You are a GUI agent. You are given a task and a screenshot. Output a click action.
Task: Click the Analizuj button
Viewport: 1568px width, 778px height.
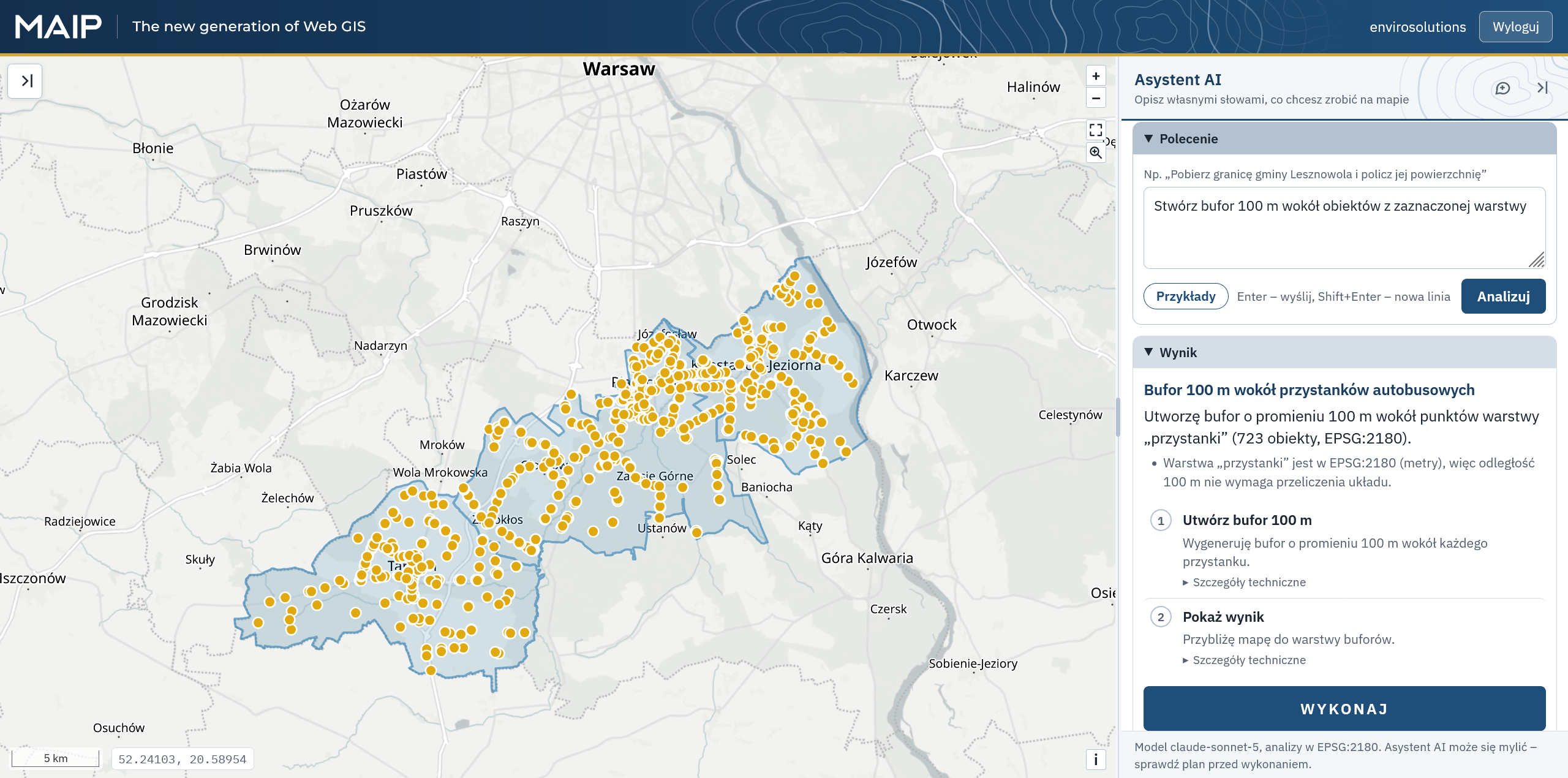1503,296
